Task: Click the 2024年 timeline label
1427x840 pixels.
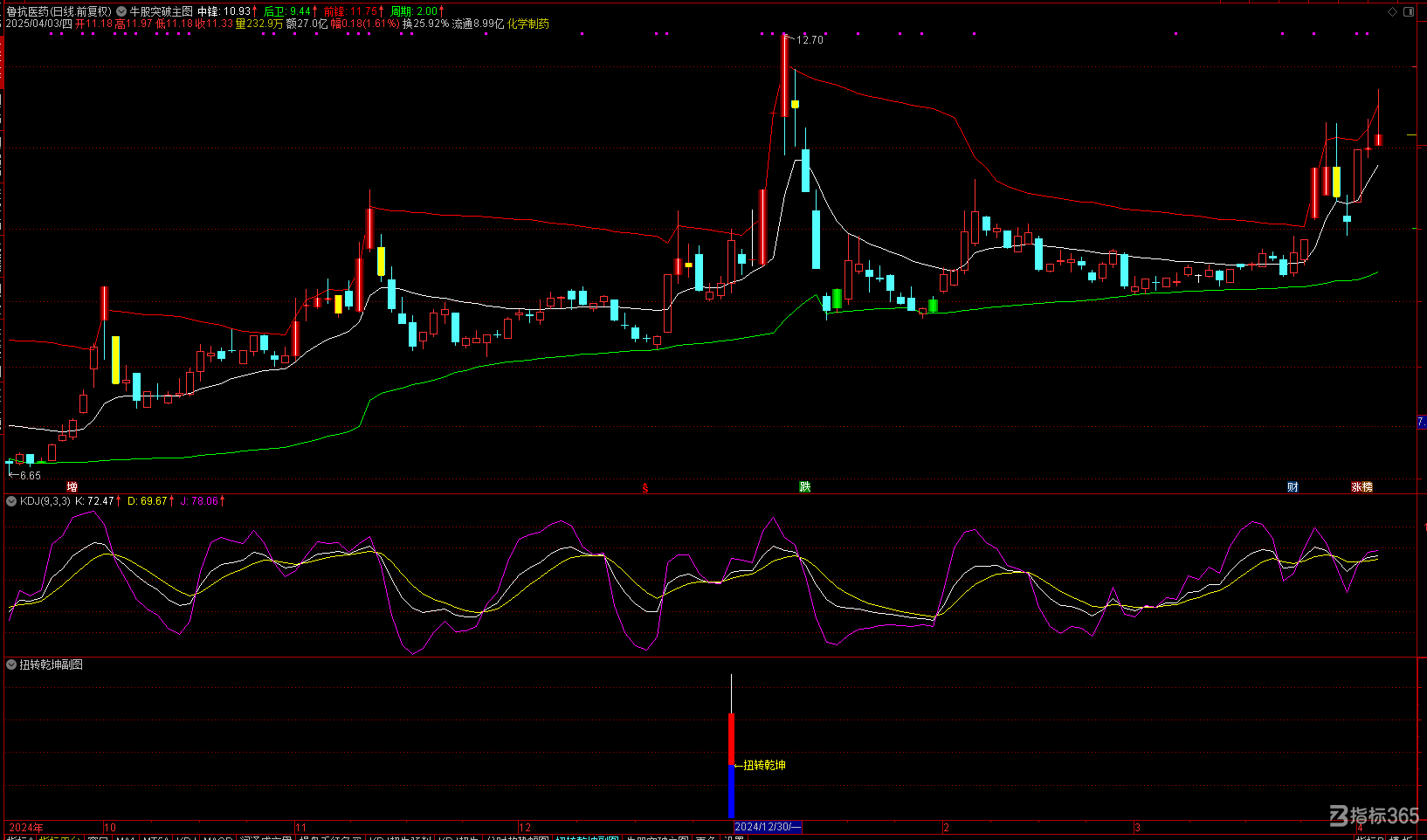Action: [x=26, y=827]
